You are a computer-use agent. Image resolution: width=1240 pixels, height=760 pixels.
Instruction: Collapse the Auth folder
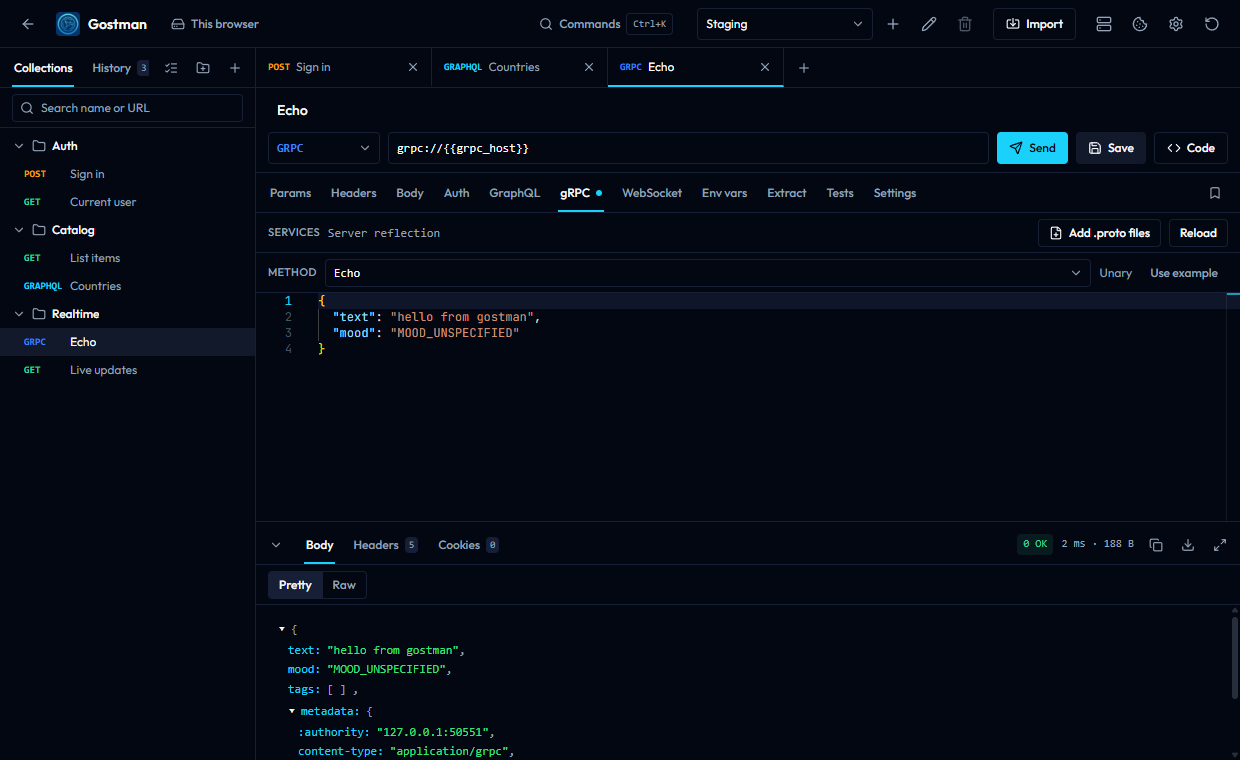[19, 146]
